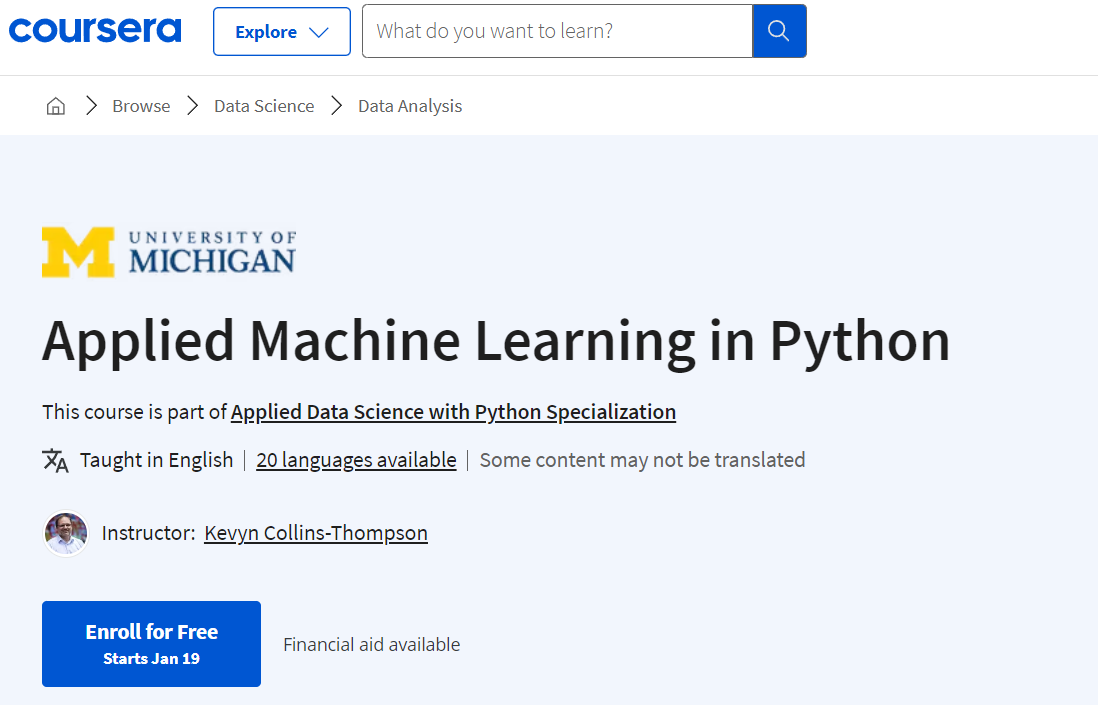Click inside the What do you want to learn field
This screenshot has height=705, width=1098.
point(556,31)
